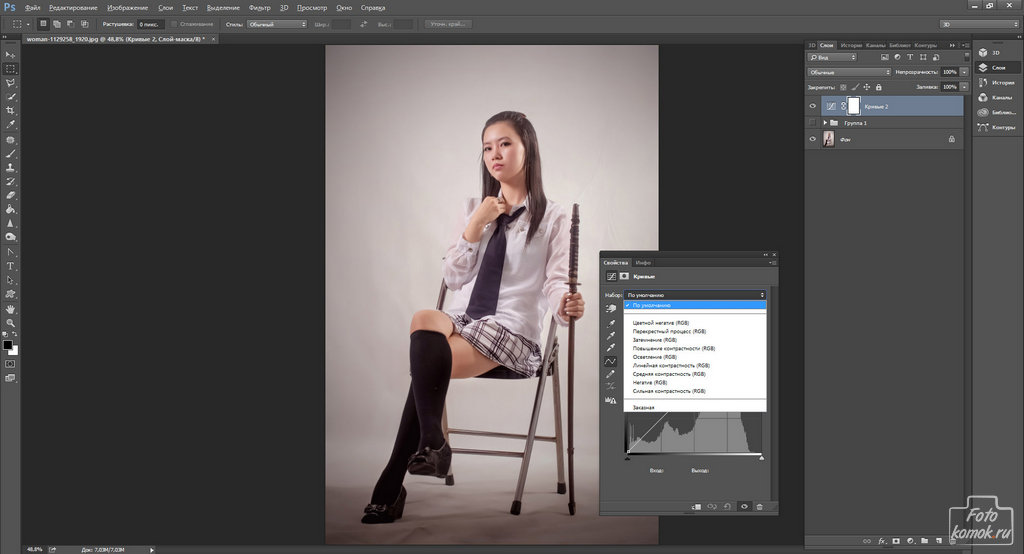Toggle the lock all button
The width and height of the screenshot is (1024, 554).
[x=878, y=87]
